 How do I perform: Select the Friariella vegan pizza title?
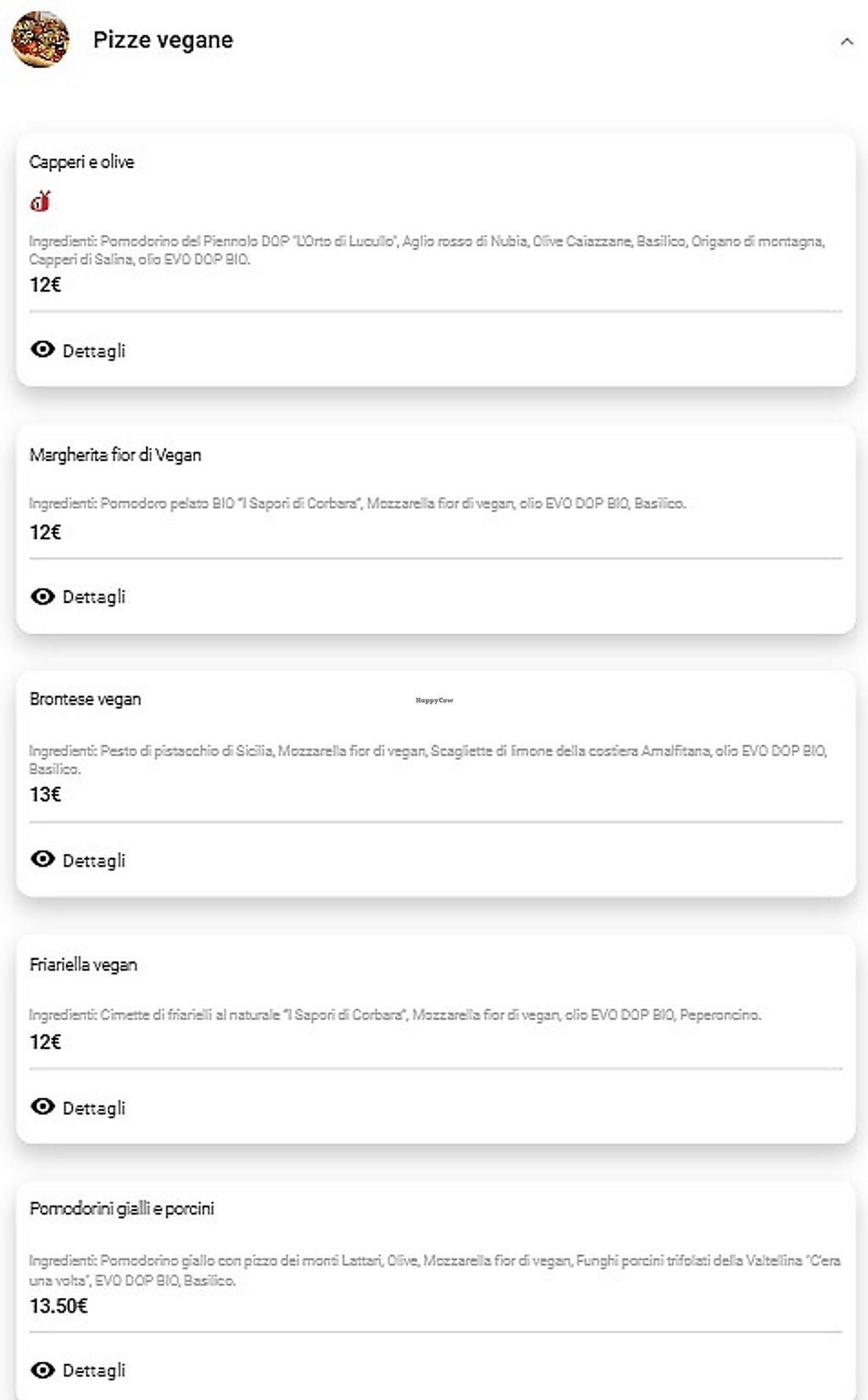pos(83,965)
